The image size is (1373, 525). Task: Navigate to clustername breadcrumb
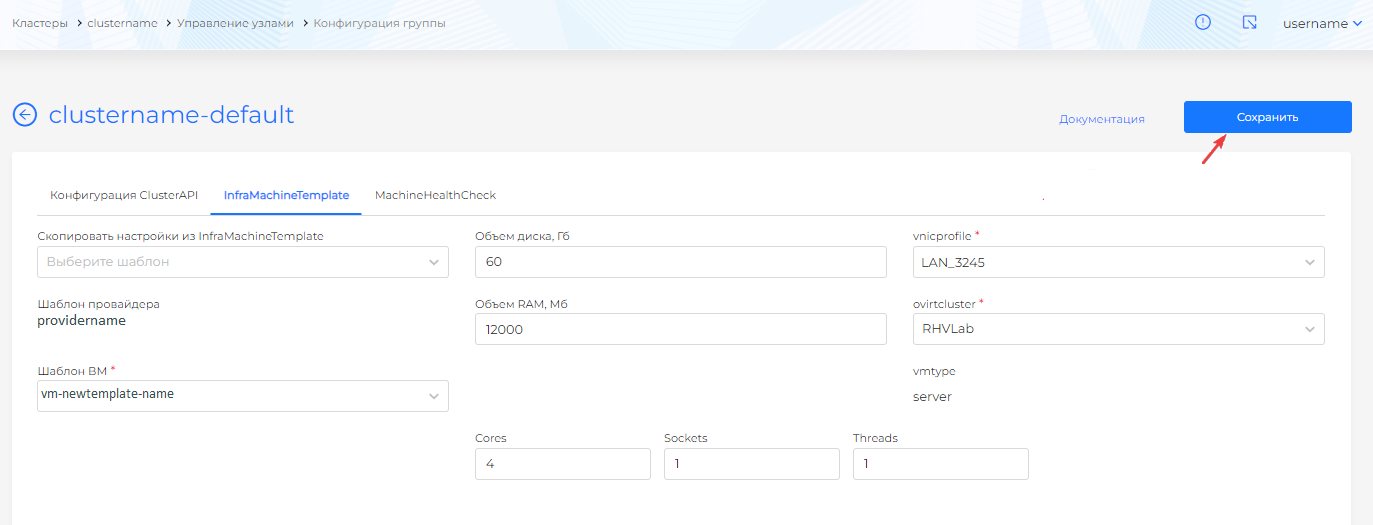[122, 23]
